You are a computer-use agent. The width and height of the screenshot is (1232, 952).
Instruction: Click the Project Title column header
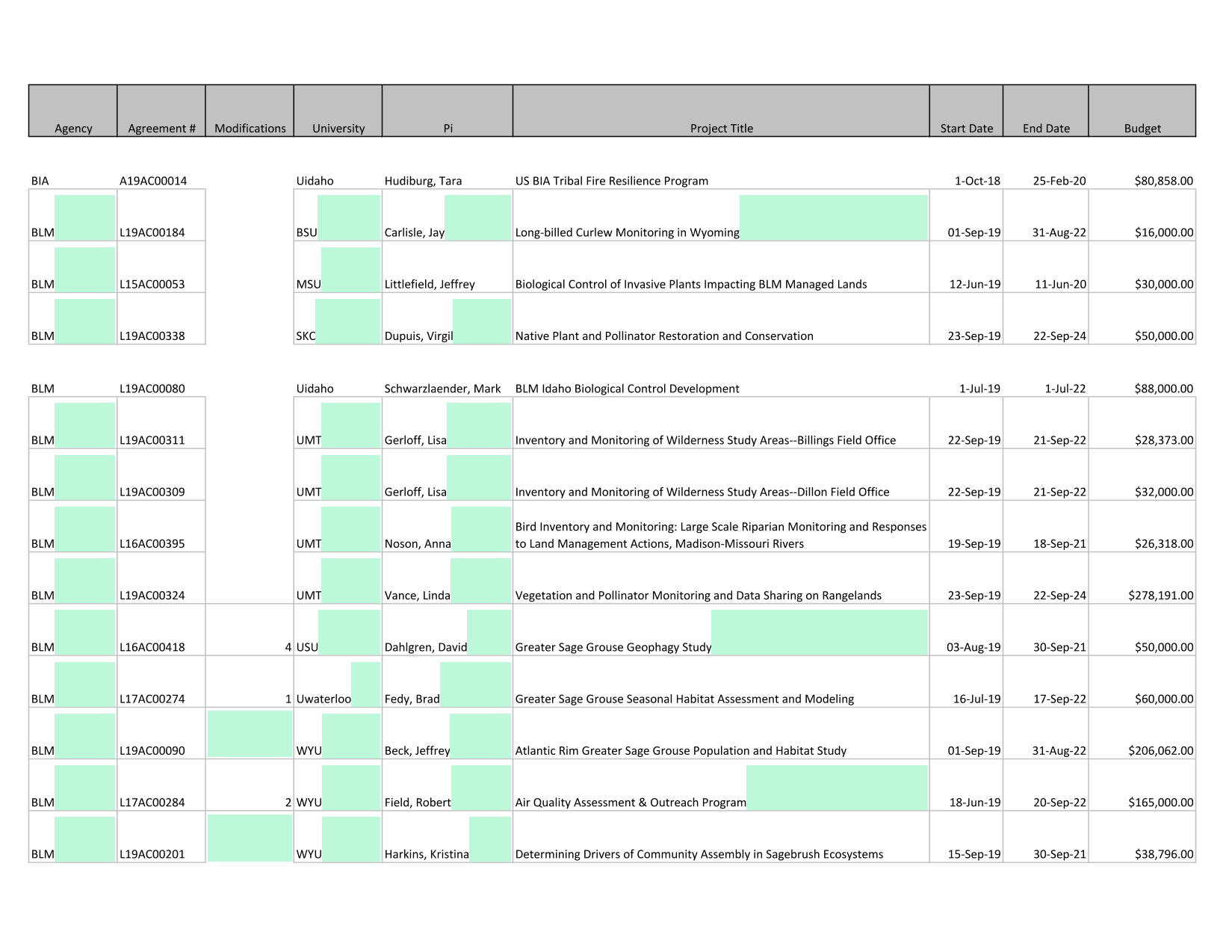click(x=721, y=111)
